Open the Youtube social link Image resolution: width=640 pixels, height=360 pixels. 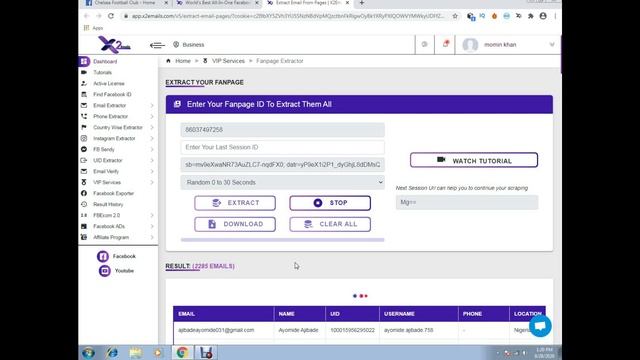point(116,271)
